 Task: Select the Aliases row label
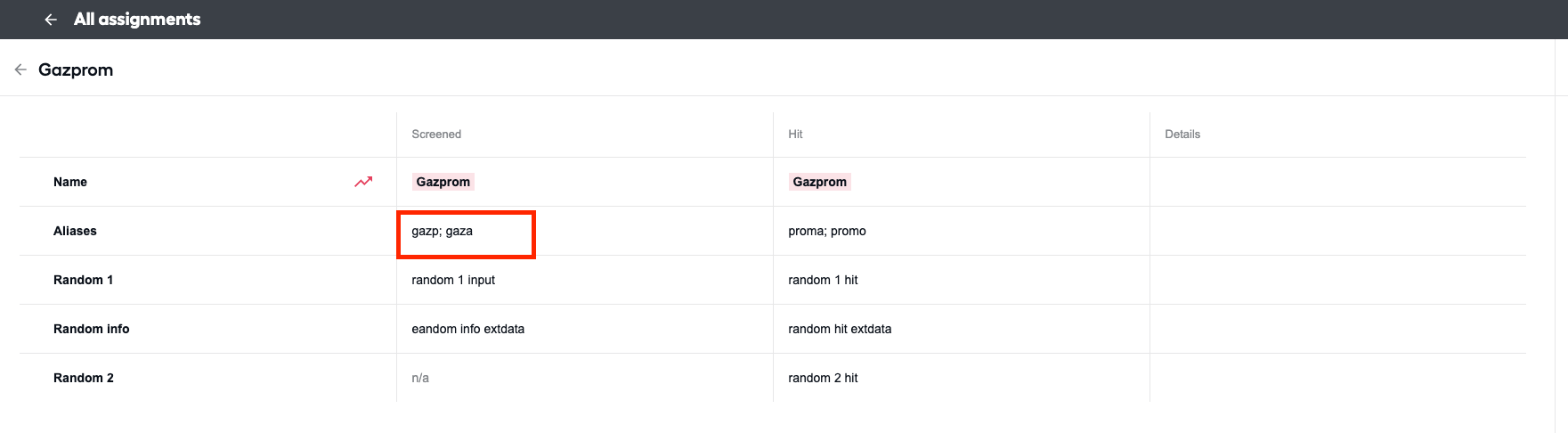(x=75, y=231)
